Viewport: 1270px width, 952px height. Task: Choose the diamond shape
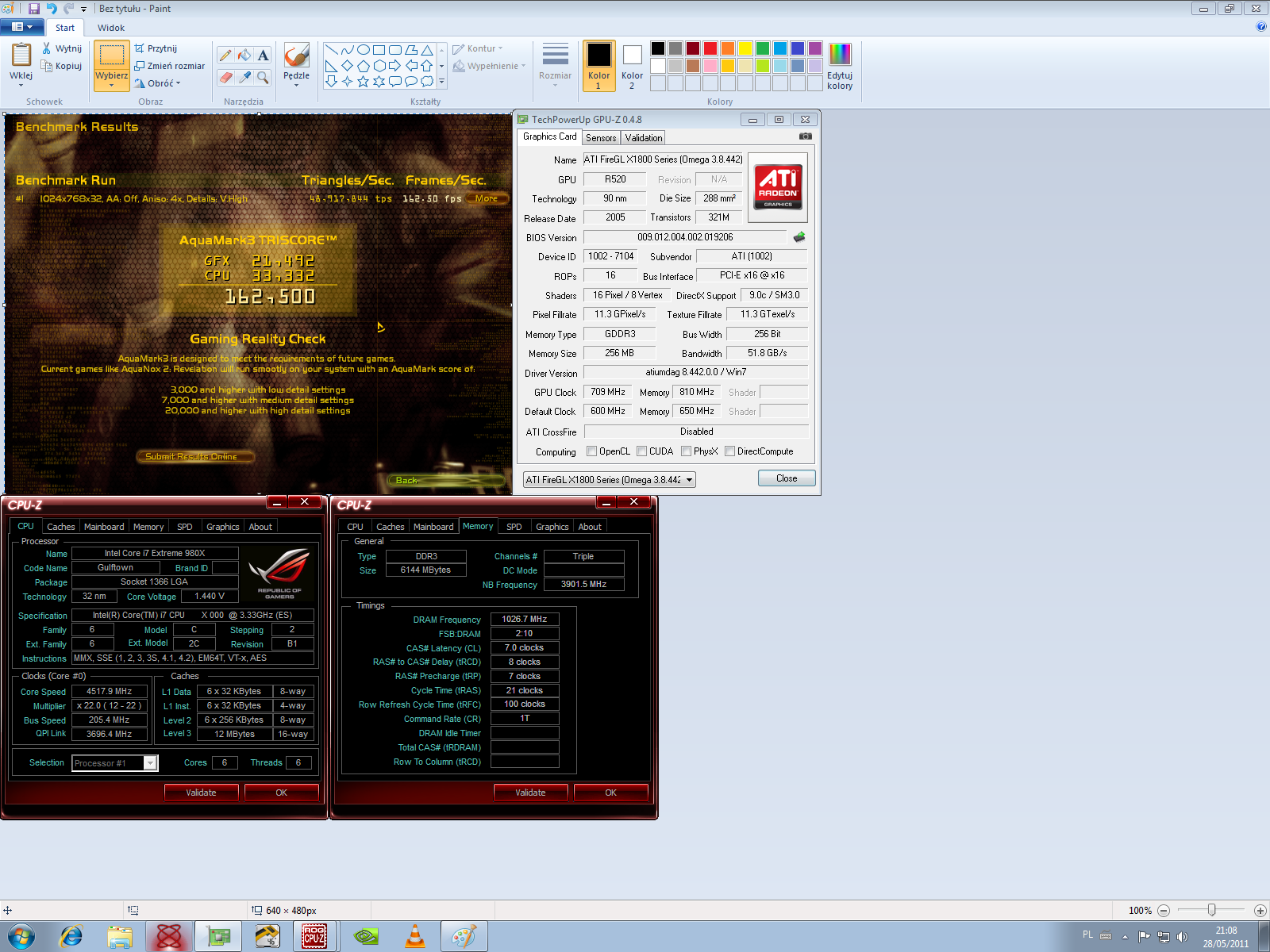pos(347,66)
